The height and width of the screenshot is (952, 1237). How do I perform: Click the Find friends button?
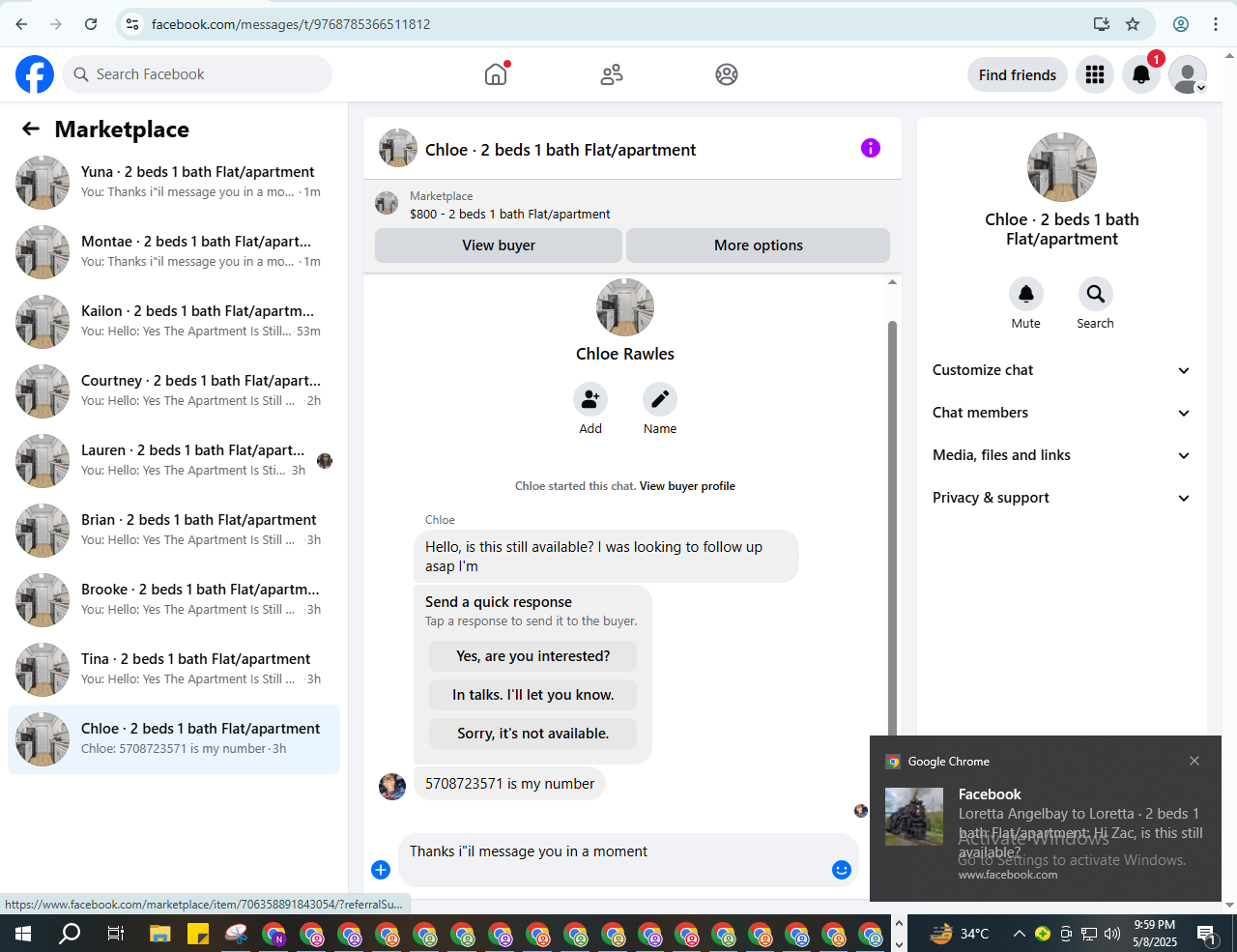pyautogui.click(x=1018, y=74)
